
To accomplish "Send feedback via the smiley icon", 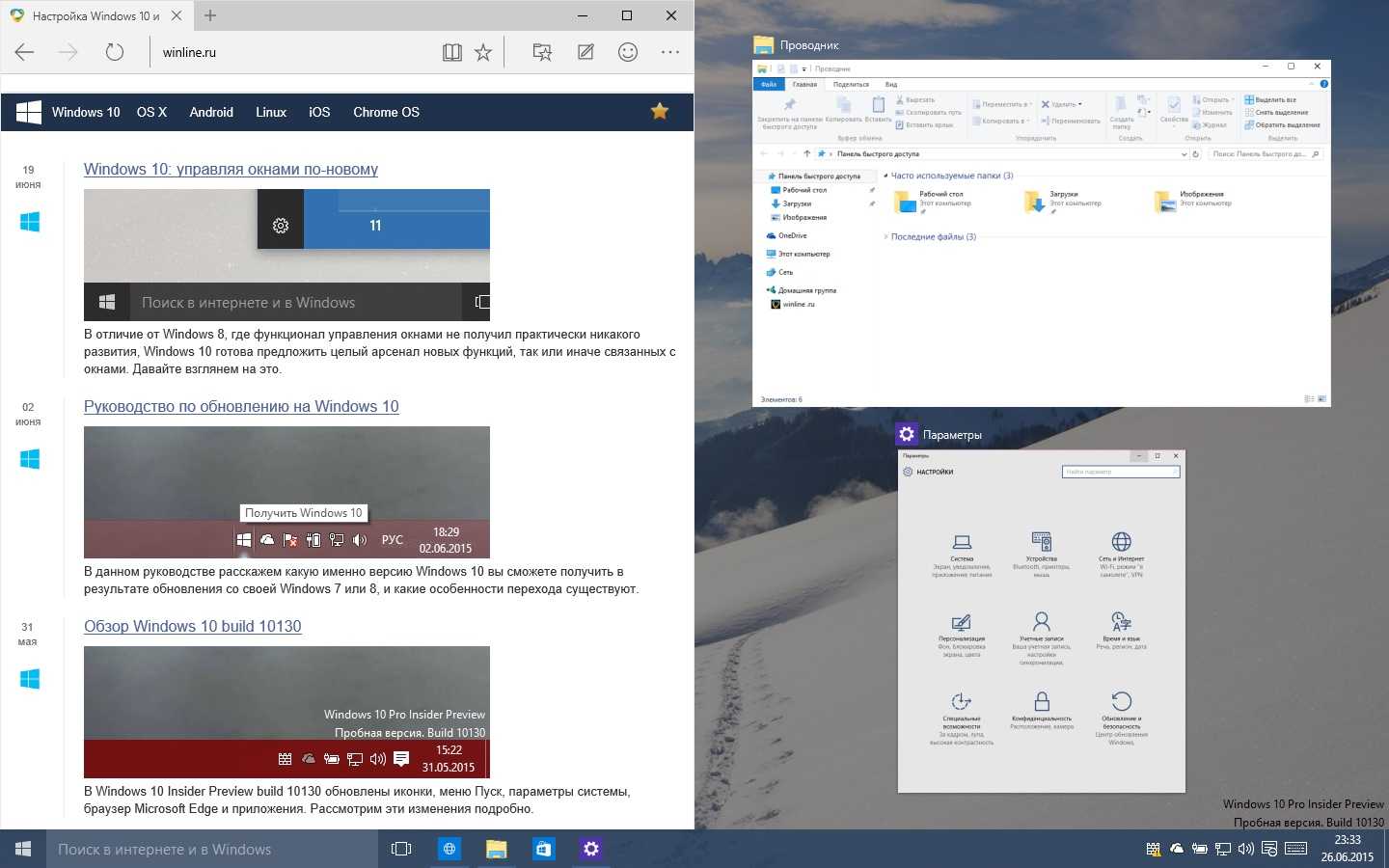I will (628, 52).
